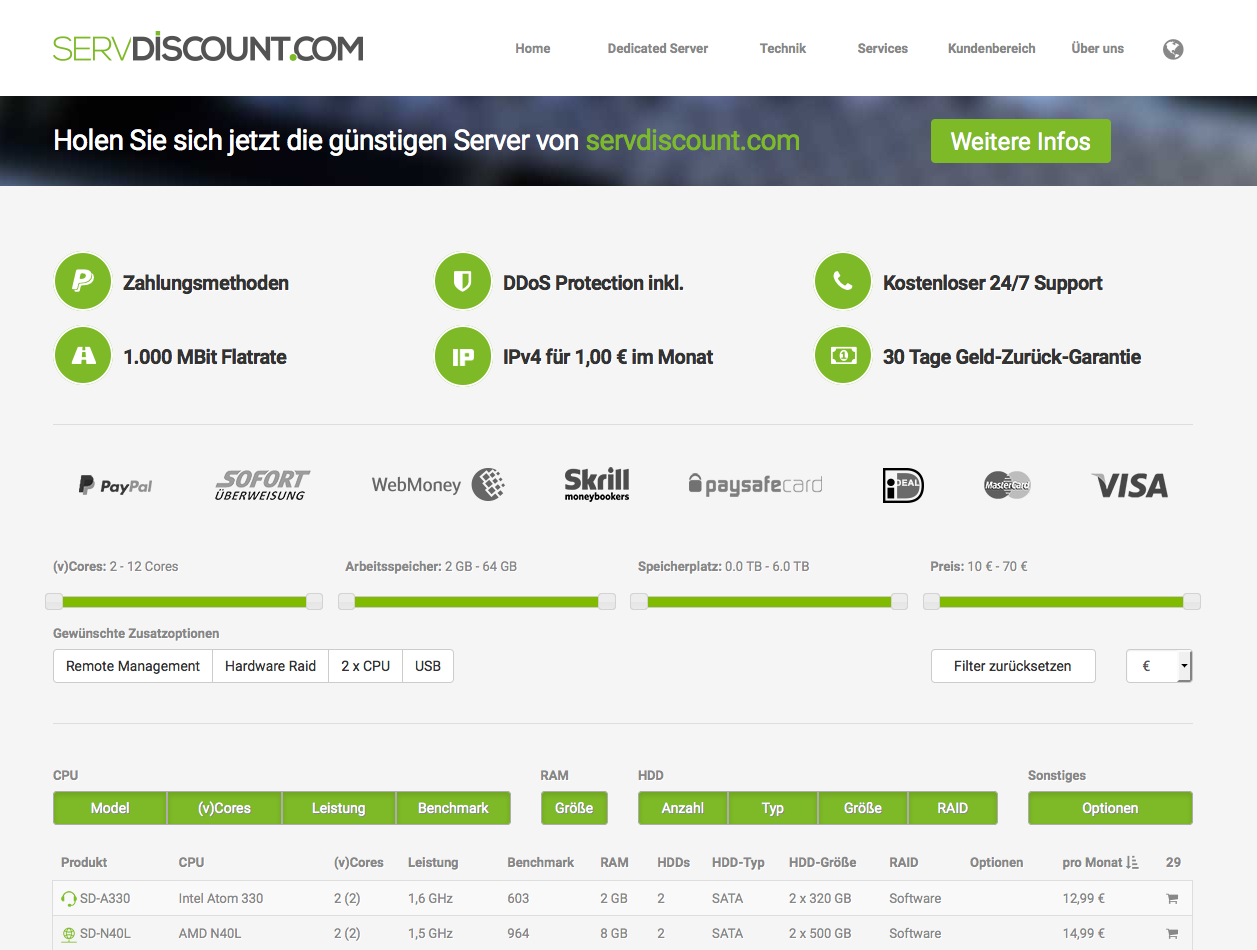Image resolution: width=1257 pixels, height=950 pixels.
Task: Toggle the (v)Cores column button
Action: pyautogui.click(x=224, y=808)
